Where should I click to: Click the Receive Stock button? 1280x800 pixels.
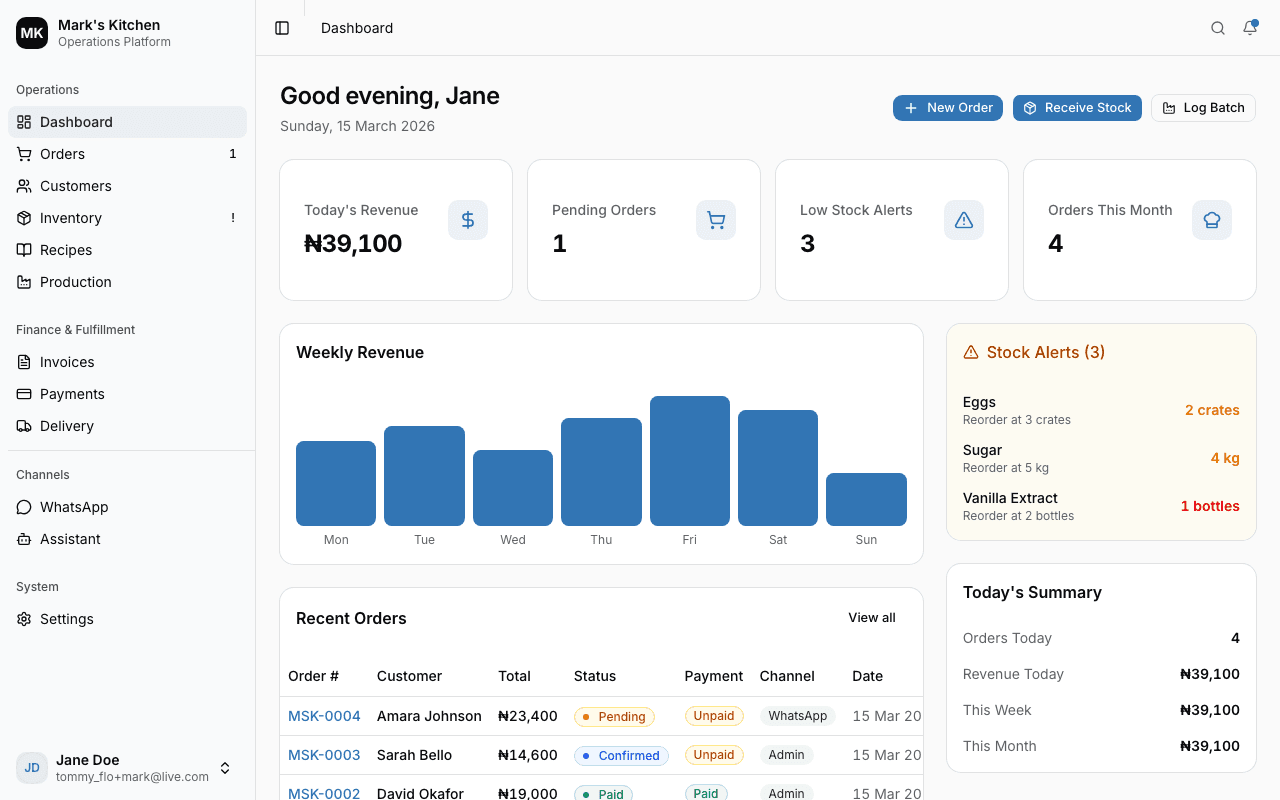pyautogui.click(x=1077, y=108)
